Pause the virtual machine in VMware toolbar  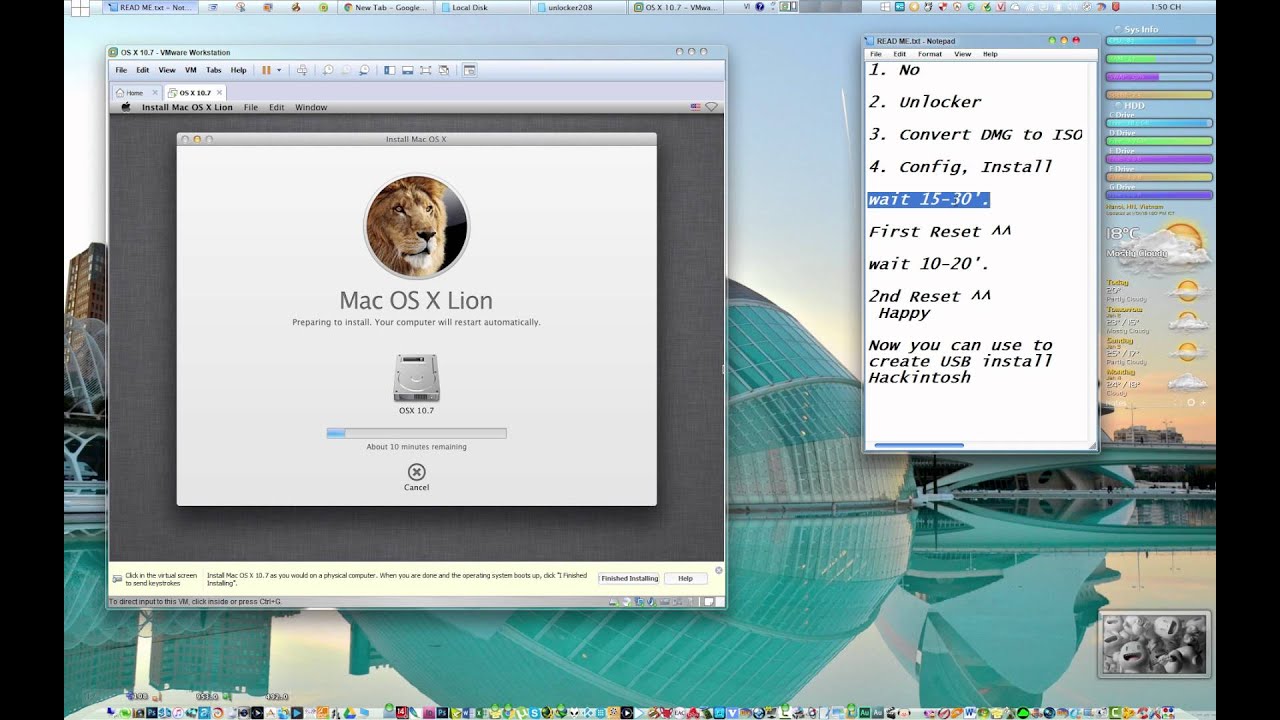(267, 70)
